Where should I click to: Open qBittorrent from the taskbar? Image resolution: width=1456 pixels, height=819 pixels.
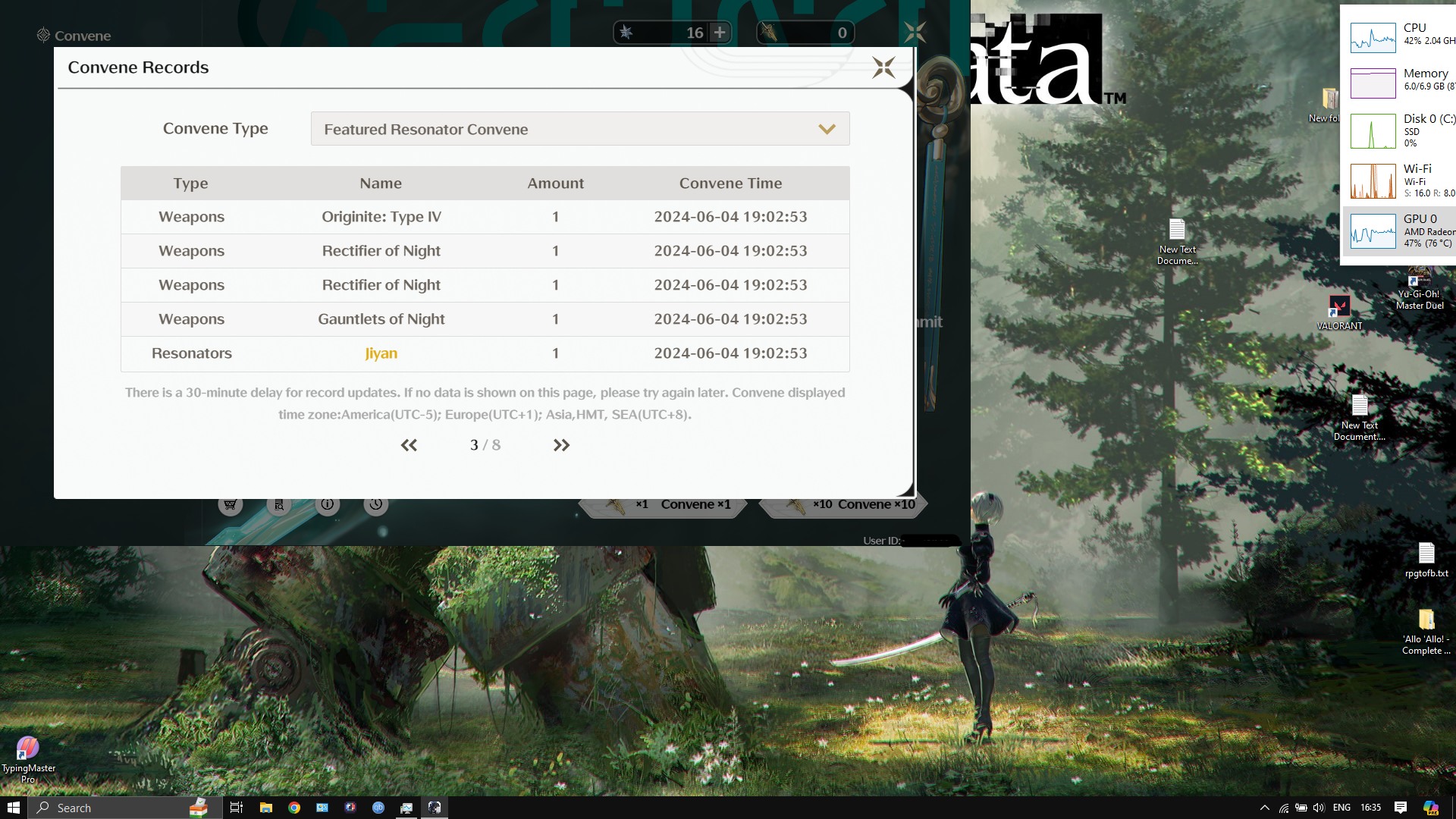point(378,808)
